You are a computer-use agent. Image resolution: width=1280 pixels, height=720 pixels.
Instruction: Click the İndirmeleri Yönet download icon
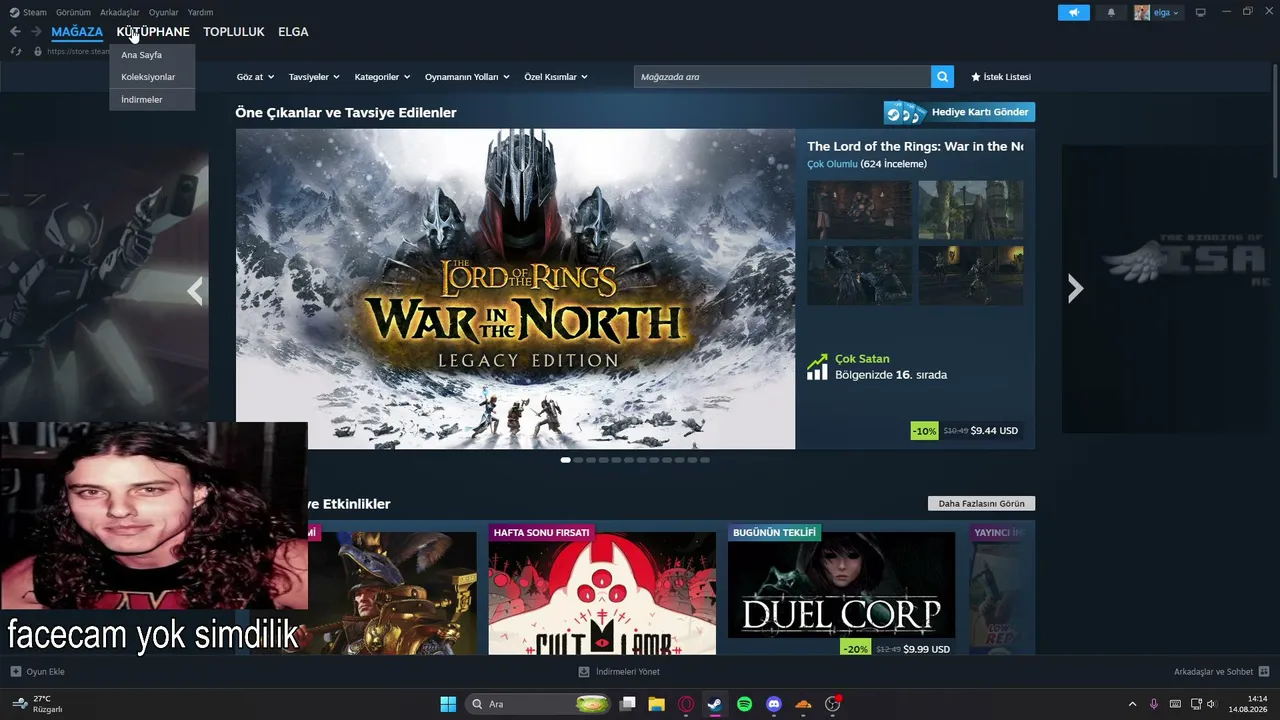(x=584, y=672)
